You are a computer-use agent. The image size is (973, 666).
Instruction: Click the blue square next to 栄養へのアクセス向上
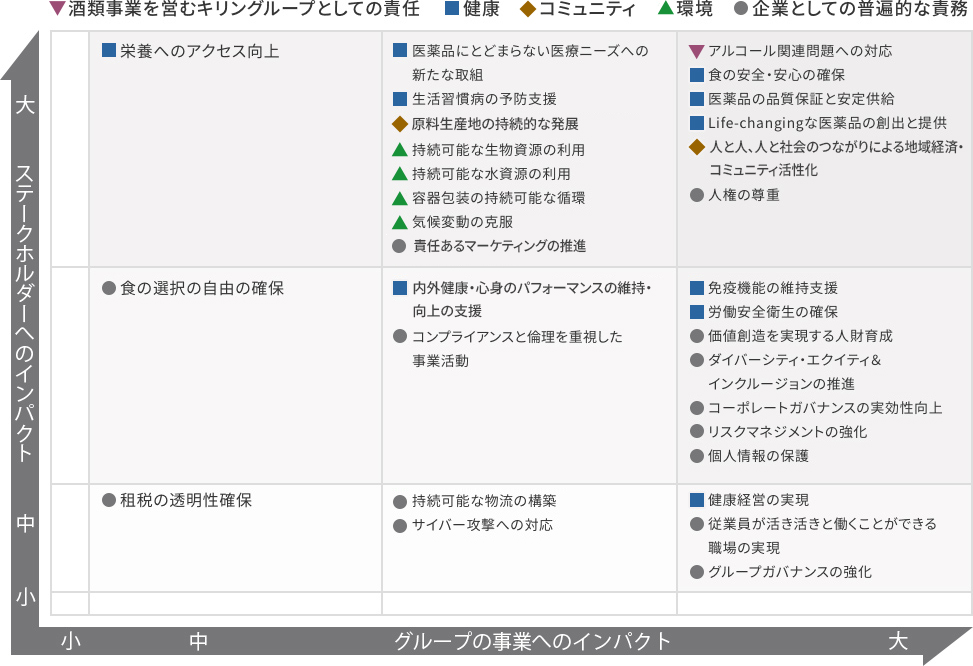point(109,51)
